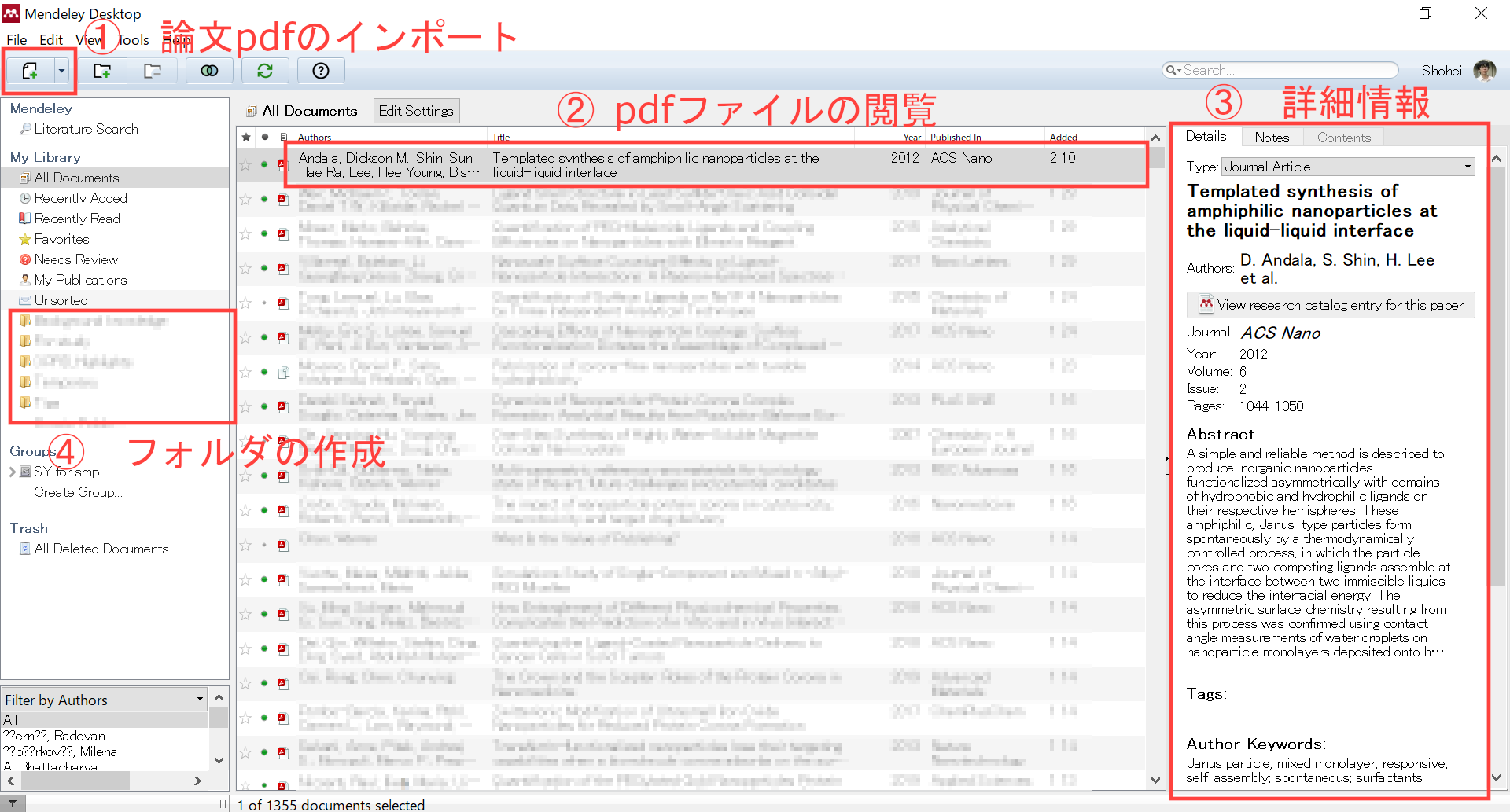Click the Mendeley logo in title bar
This screenshot has height=812, width=1510.
(x=11, y=13)
